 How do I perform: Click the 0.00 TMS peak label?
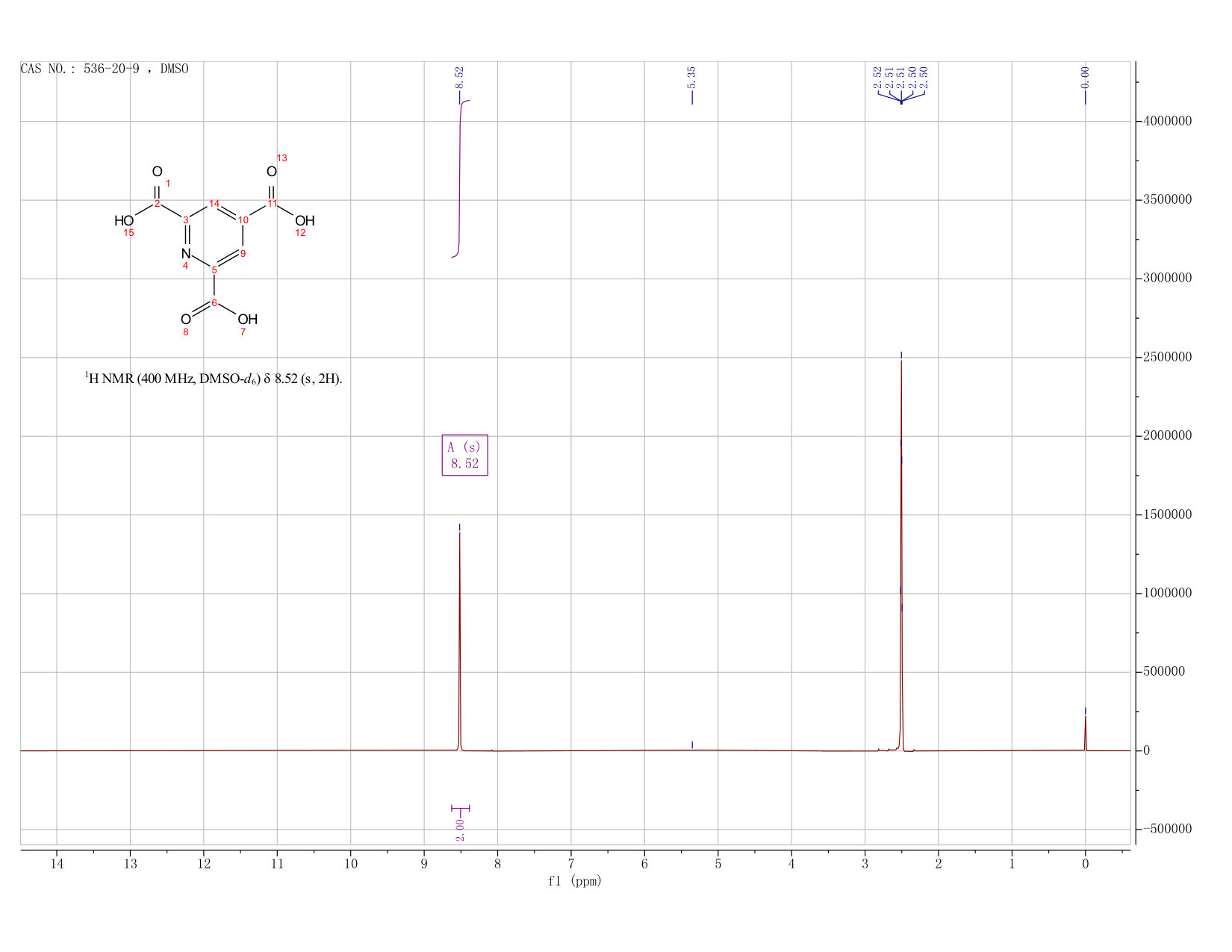click(1085, 77)
